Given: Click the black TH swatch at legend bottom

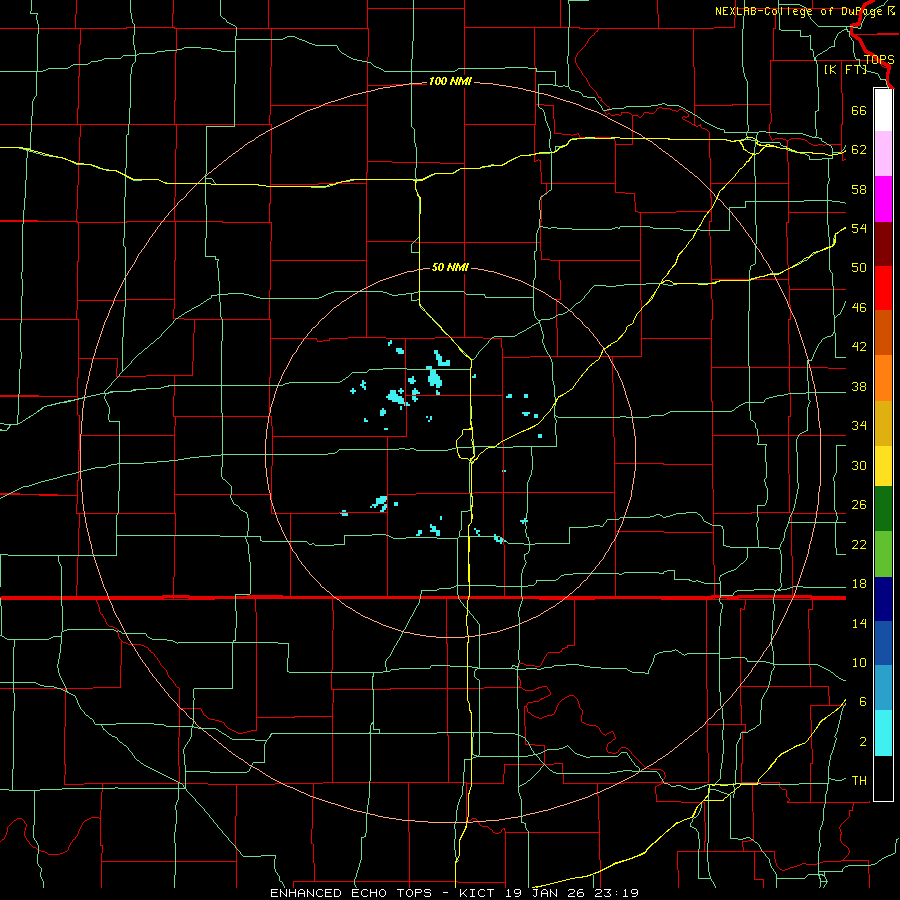Looking at the screenshot, I should click(883, 778).
